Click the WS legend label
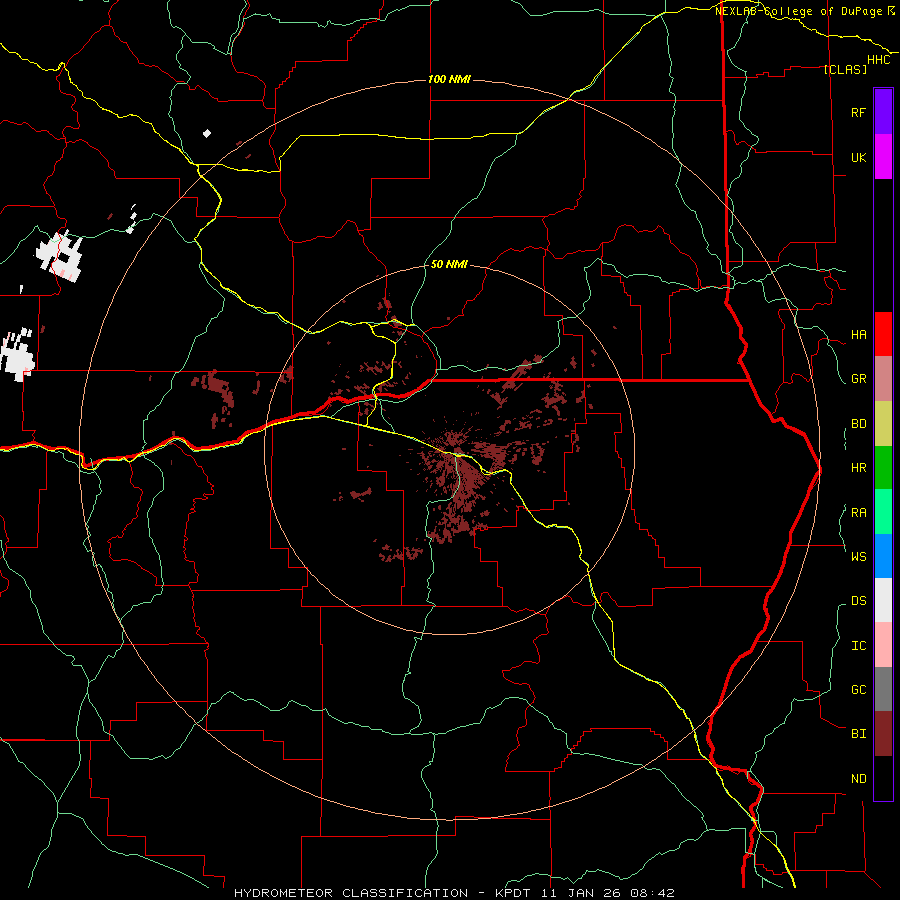900x900 pixels. (x=858, y=557)
